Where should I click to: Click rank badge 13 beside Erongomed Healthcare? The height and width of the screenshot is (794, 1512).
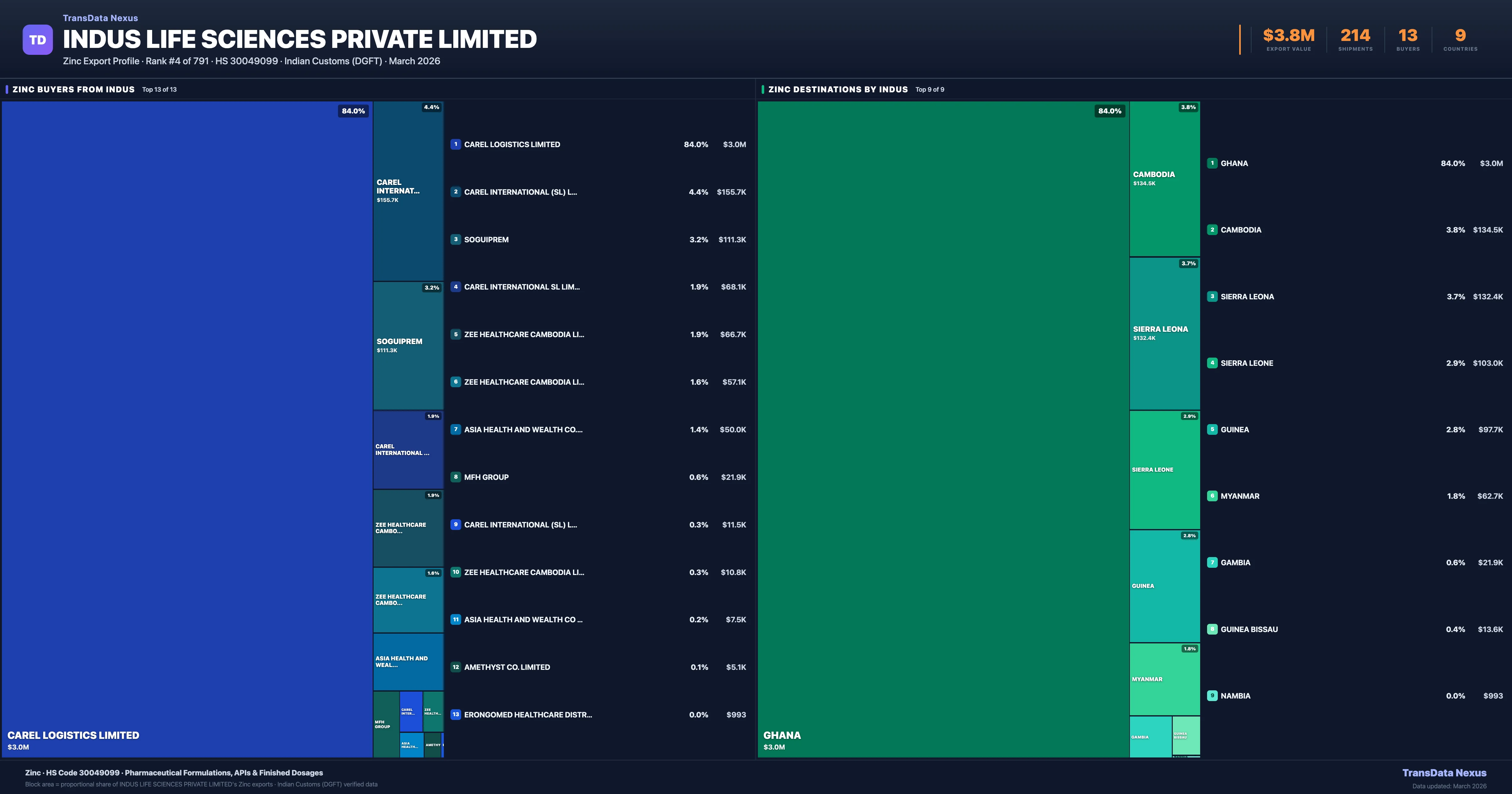(x=455, y=715)
